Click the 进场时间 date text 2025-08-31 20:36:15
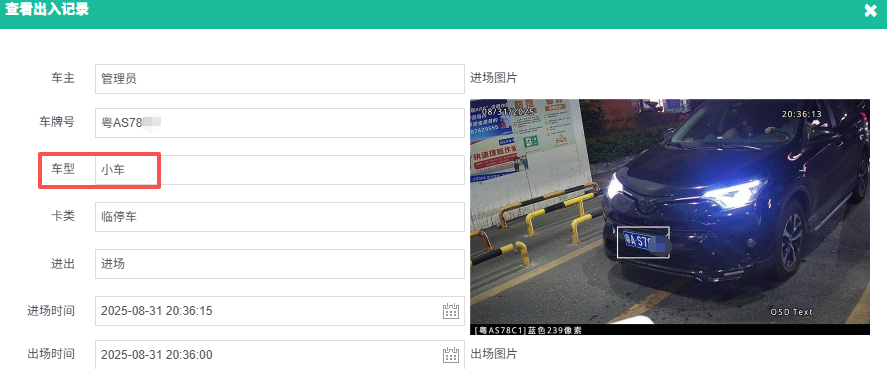This screenshot has height=369, width=887. coord(157,311)
